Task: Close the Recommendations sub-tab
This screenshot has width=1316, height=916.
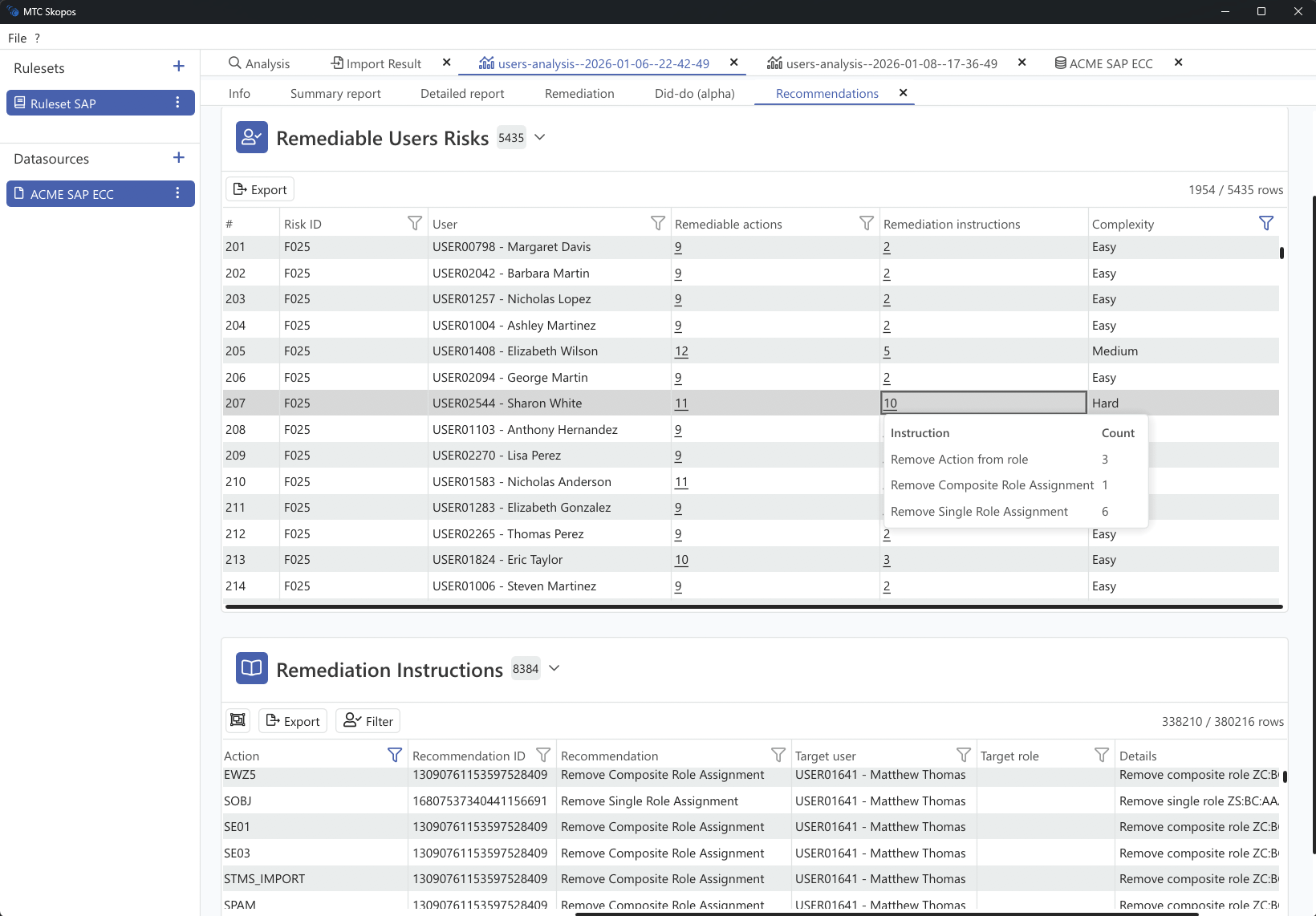Action: (903, 93)
